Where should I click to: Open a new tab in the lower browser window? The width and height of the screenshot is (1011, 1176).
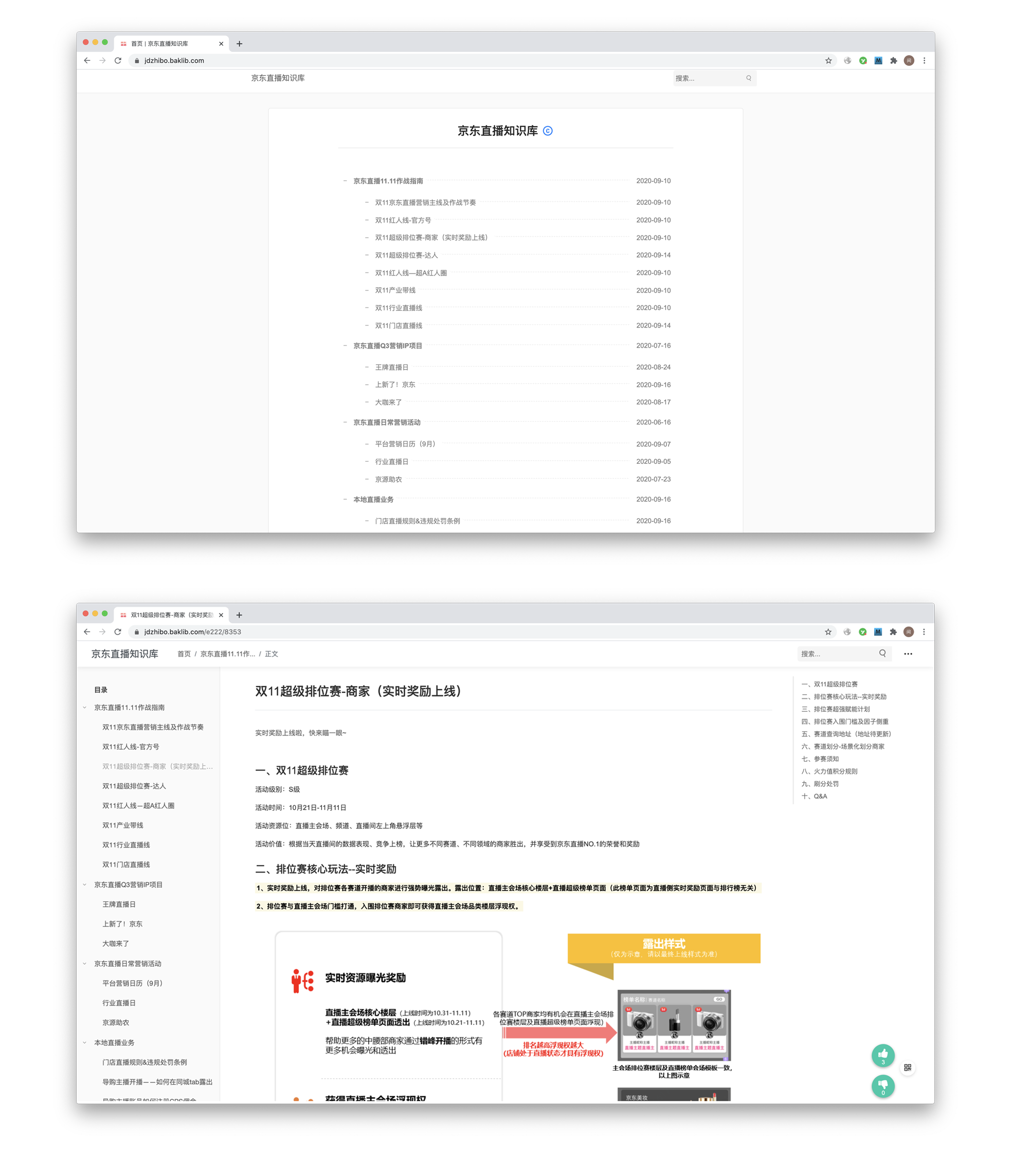pos(239,615)
